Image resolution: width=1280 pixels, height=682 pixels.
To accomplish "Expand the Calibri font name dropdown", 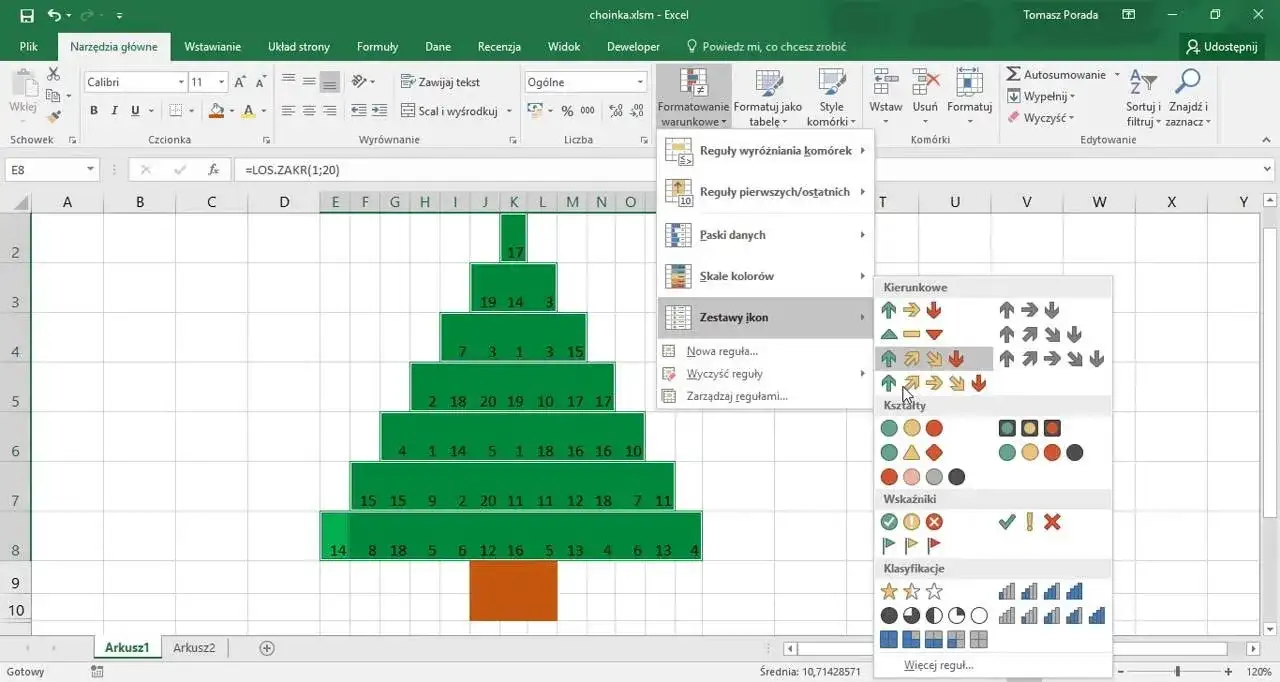I will point(181,82).
